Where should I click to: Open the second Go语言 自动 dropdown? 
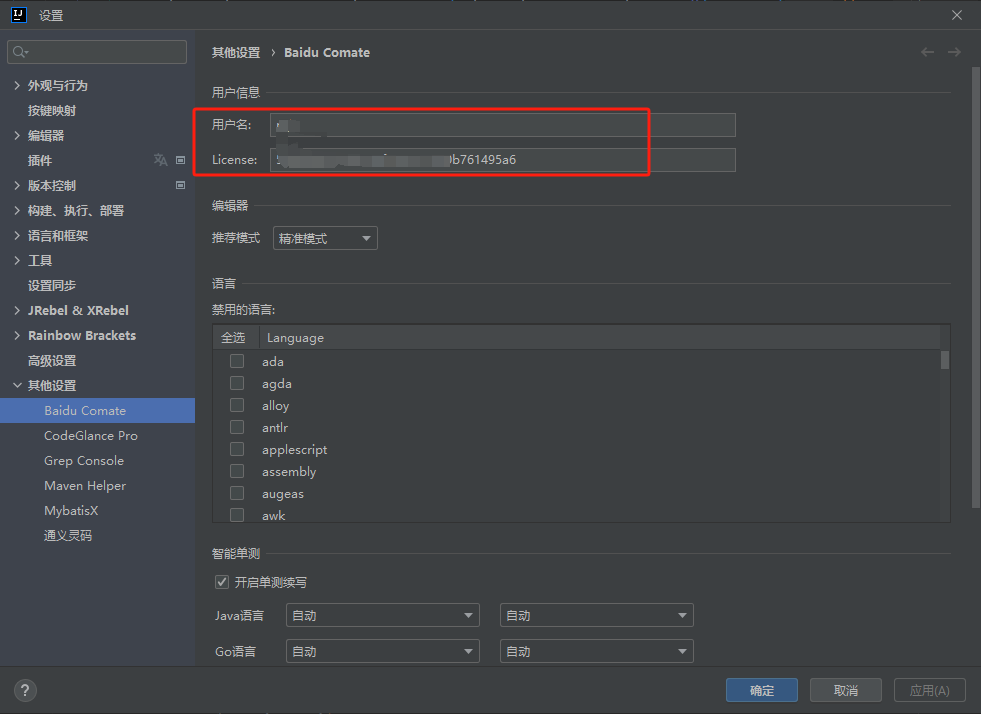(x=597, y=651)
